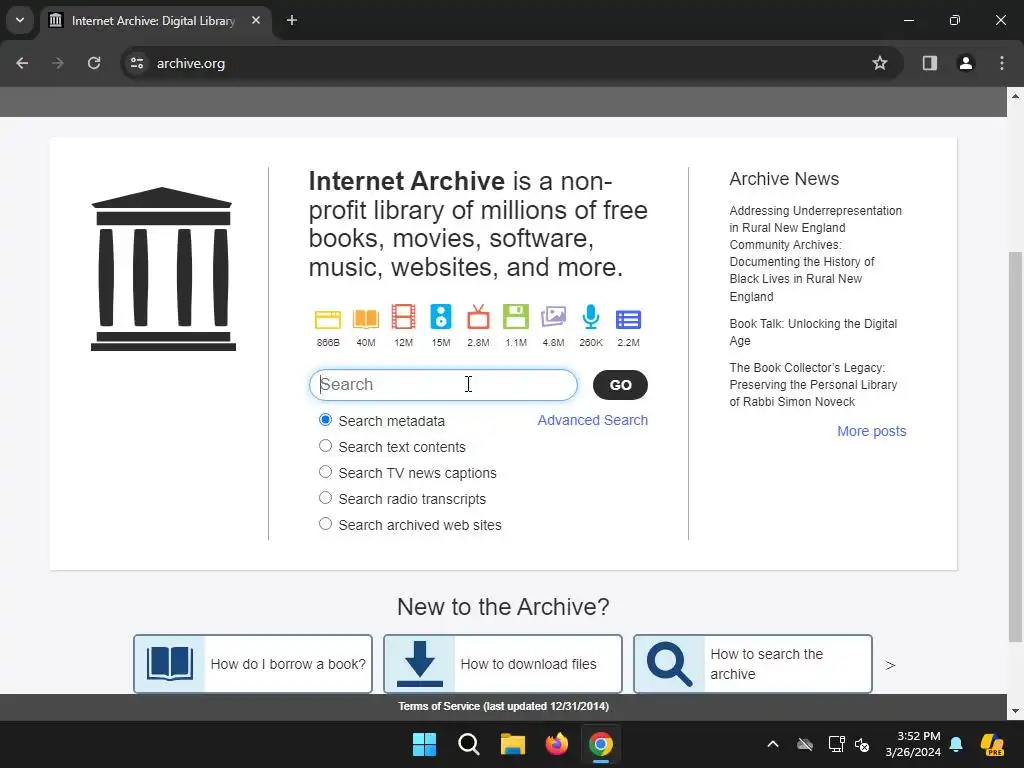The height and width of the screenshot is (768, 1024).
Task: Select Search archived web sites option
Action: (325, 524)
